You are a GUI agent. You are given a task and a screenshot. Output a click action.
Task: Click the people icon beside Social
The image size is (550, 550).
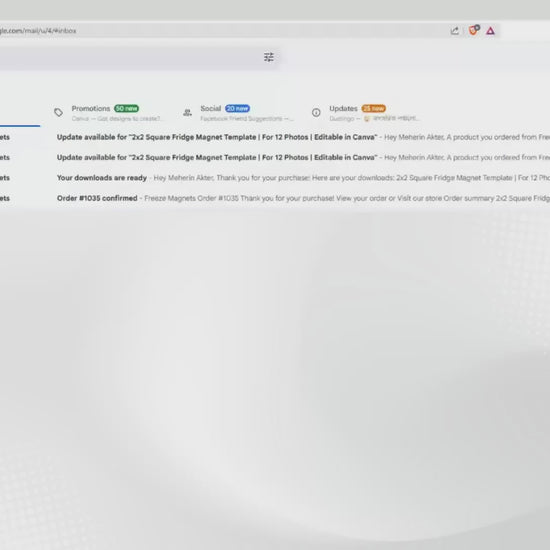(x=187, y=113)
